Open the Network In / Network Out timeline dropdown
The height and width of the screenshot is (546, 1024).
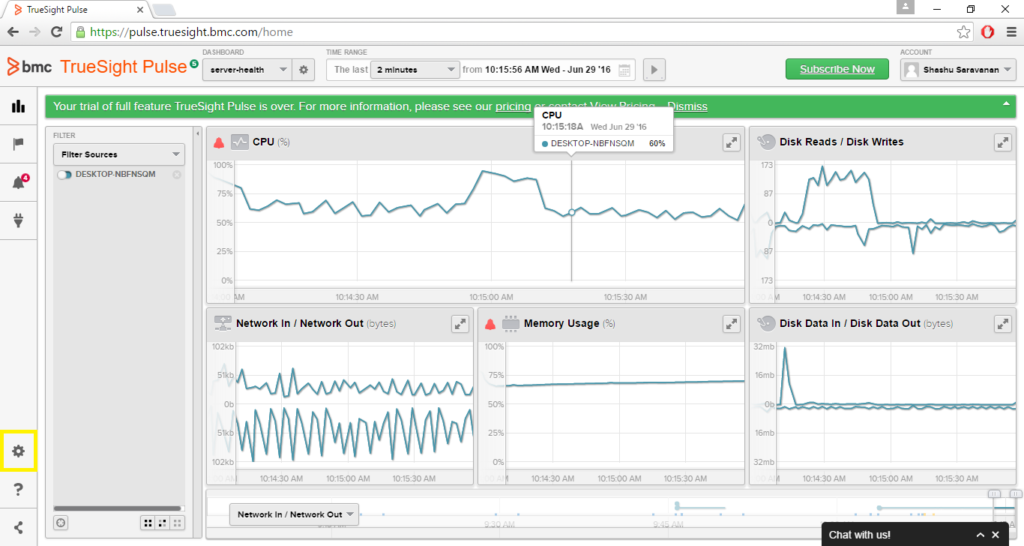294,514
